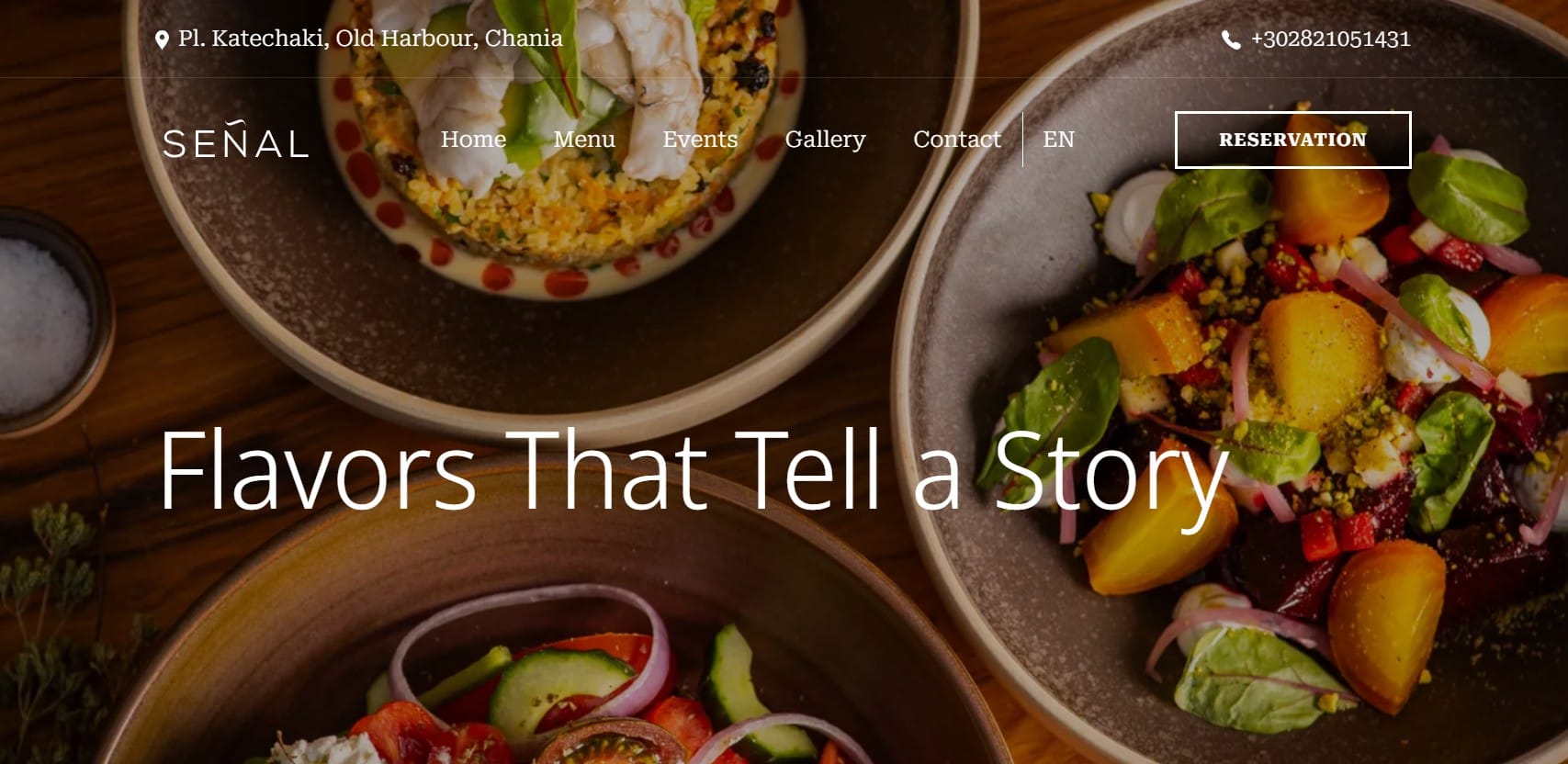Click the shrimp bulgur dish image
The width and height of the screenshot is (1568, 764).
coord(551,184)
